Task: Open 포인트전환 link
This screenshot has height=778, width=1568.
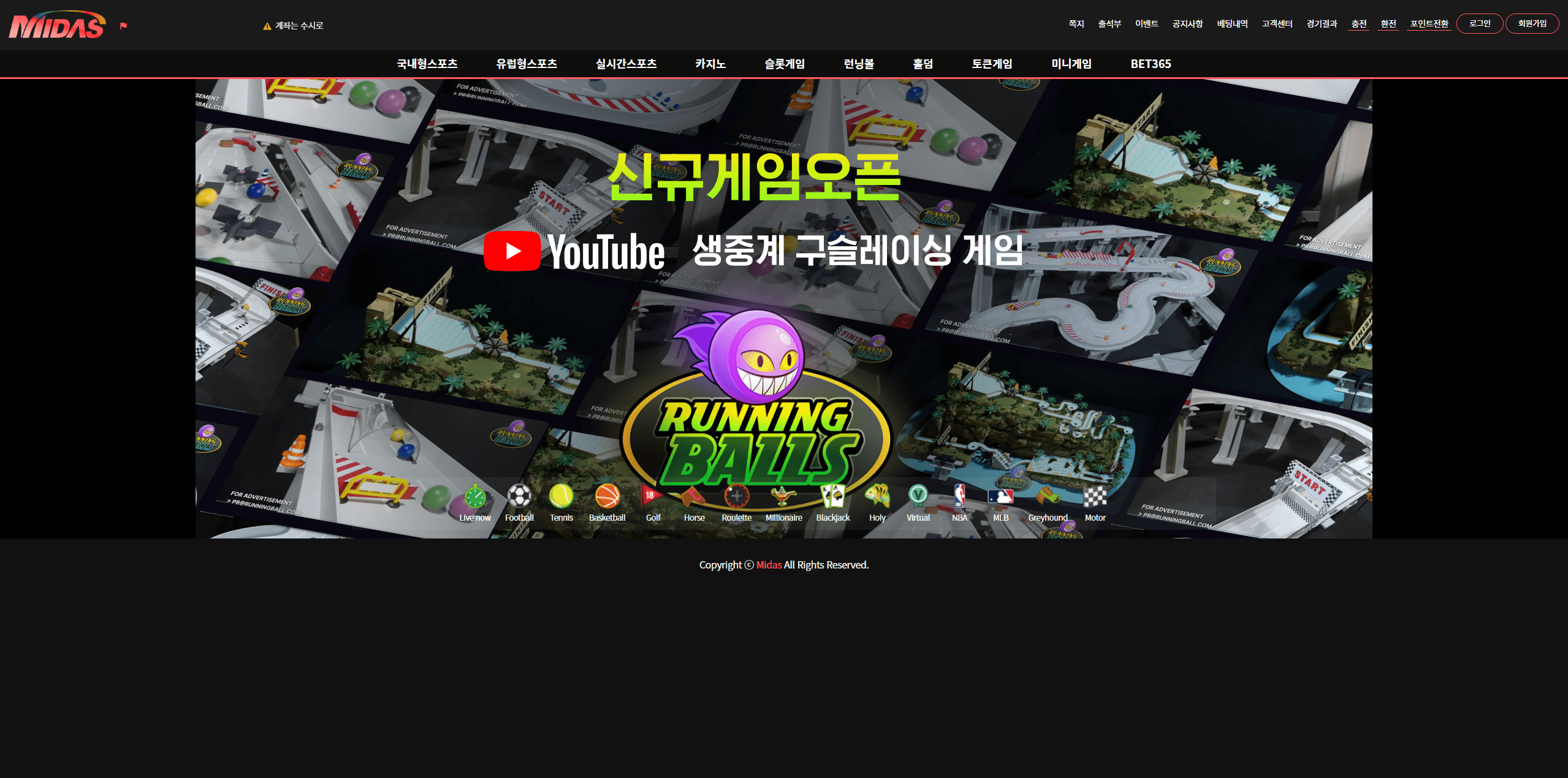Action: [1429, 24]
